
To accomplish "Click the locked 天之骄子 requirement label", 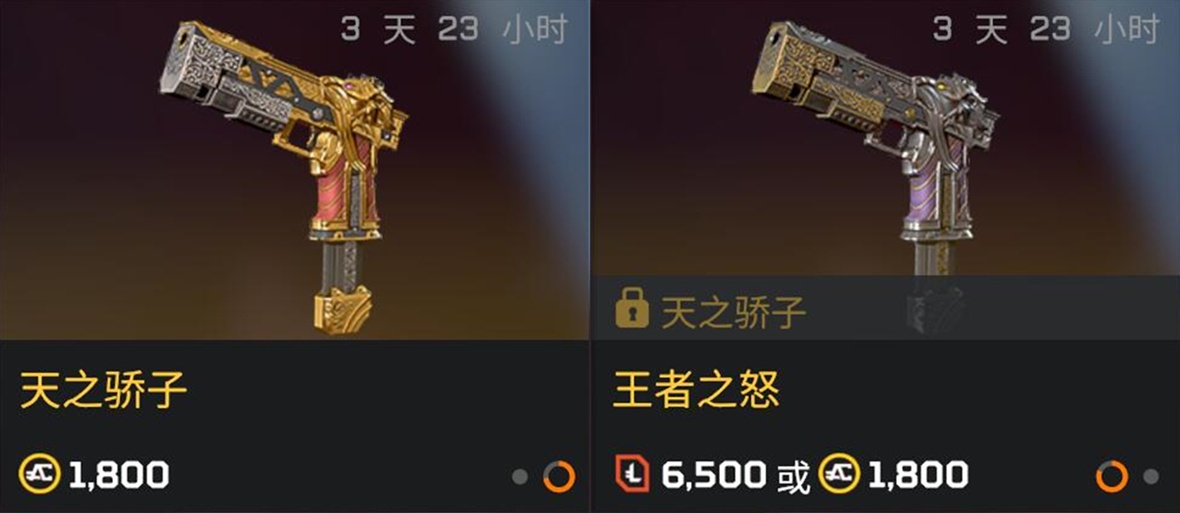I will (x=733, y=311).
